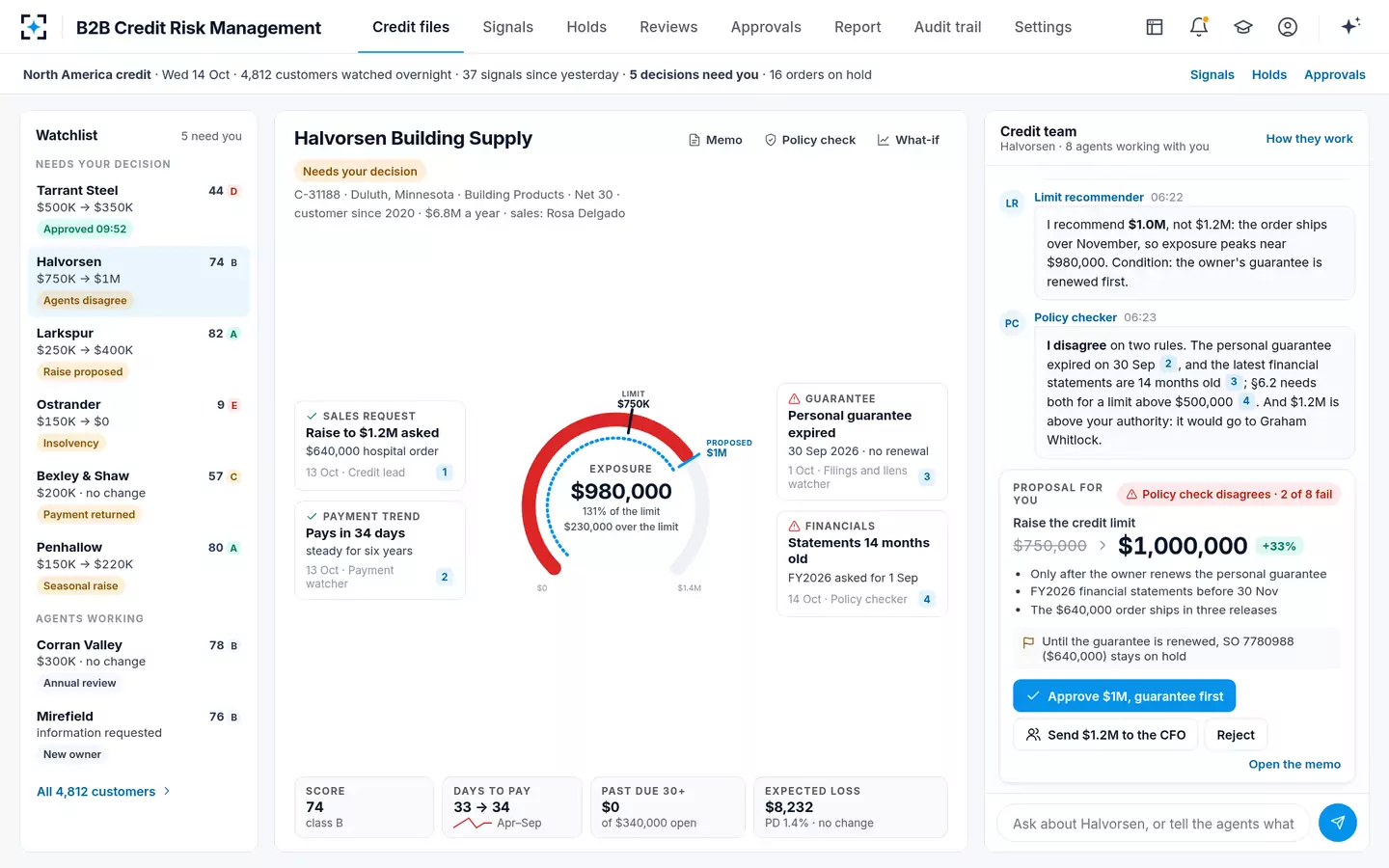Reject the proposal
1389x868 pixels.
pos(1236,735)
